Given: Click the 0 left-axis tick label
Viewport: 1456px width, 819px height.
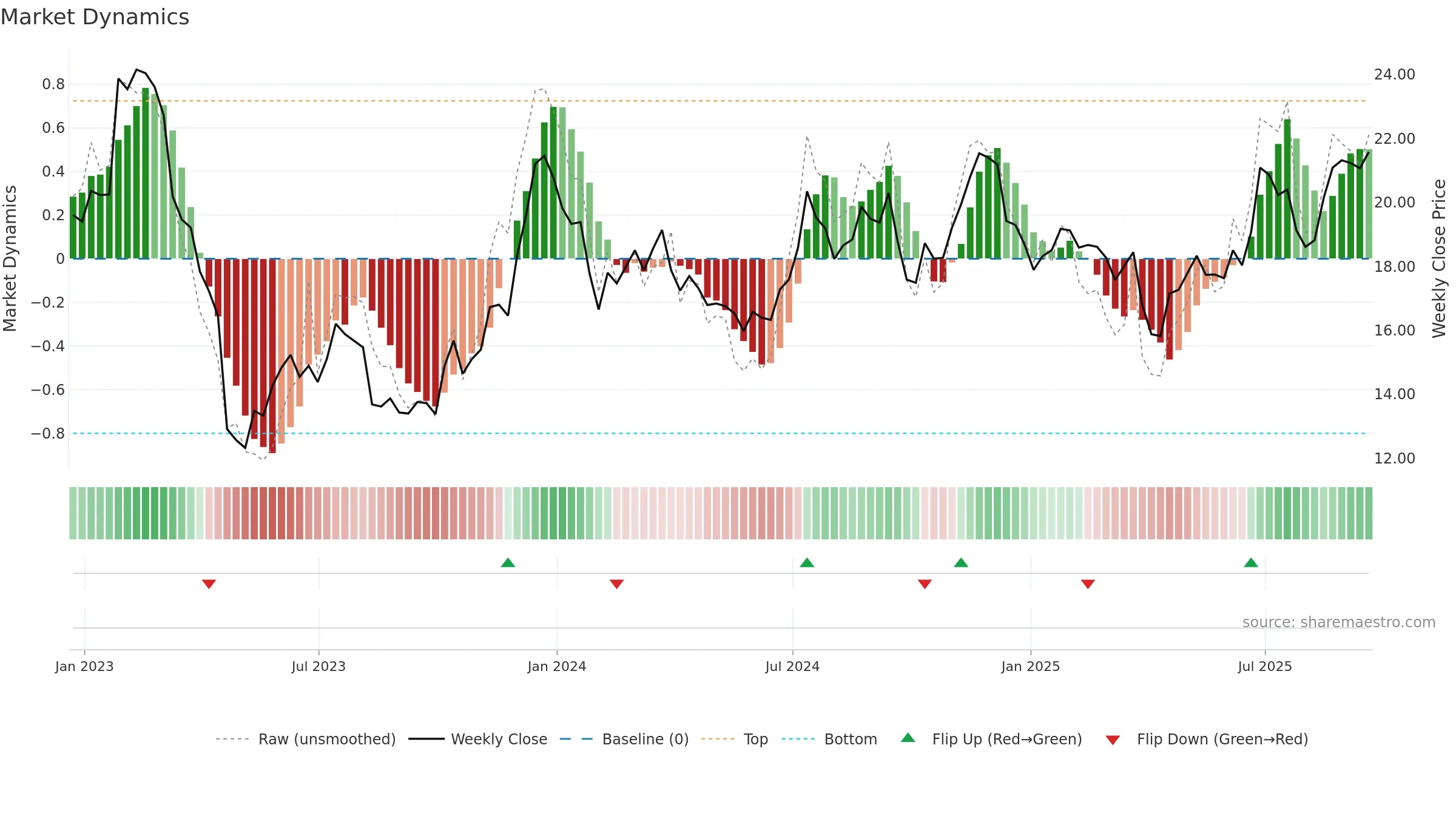Looking at the screenshot, I should (x=60, y=259).
